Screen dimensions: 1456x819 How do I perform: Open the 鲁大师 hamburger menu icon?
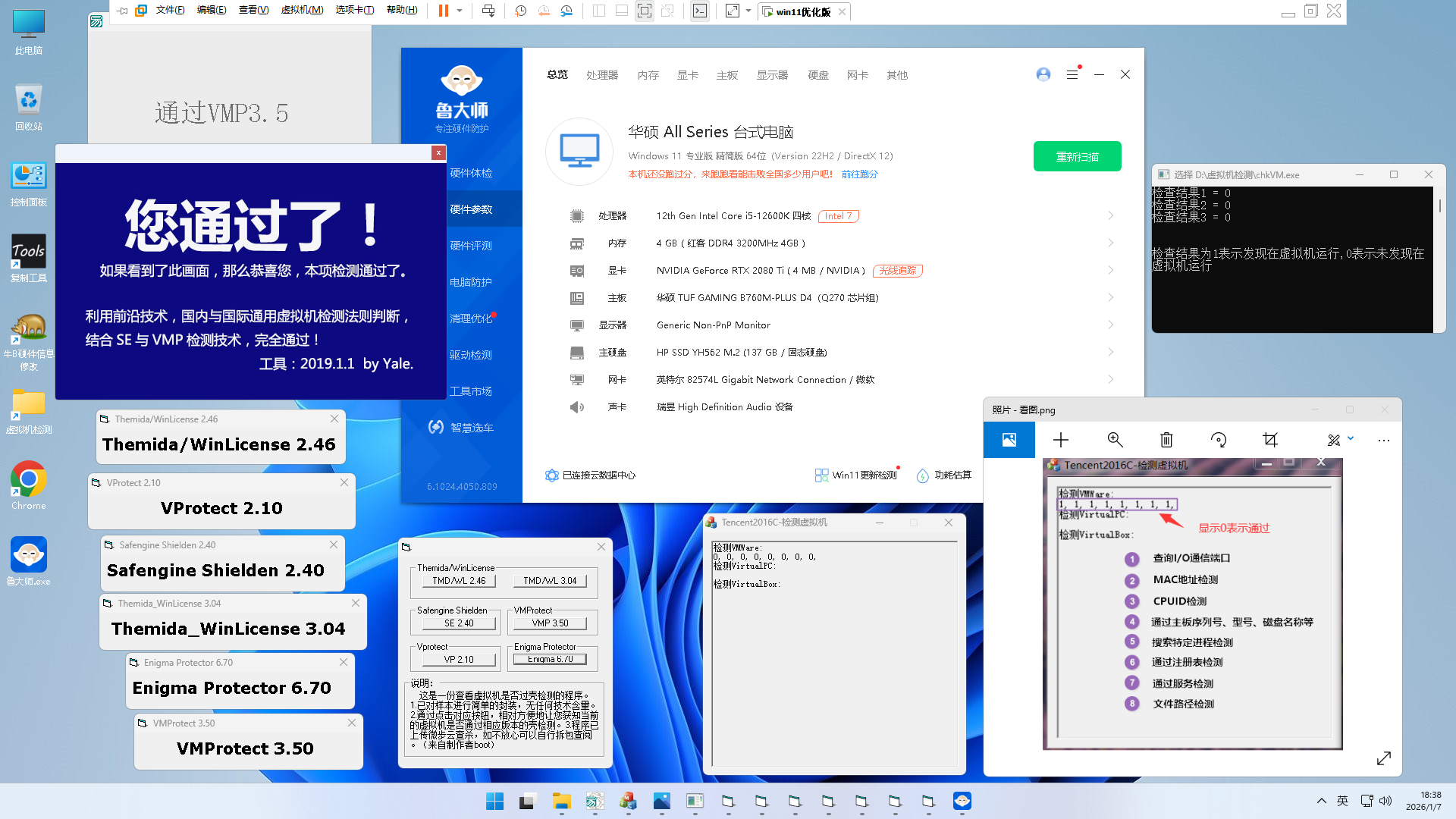point(1072,74)
